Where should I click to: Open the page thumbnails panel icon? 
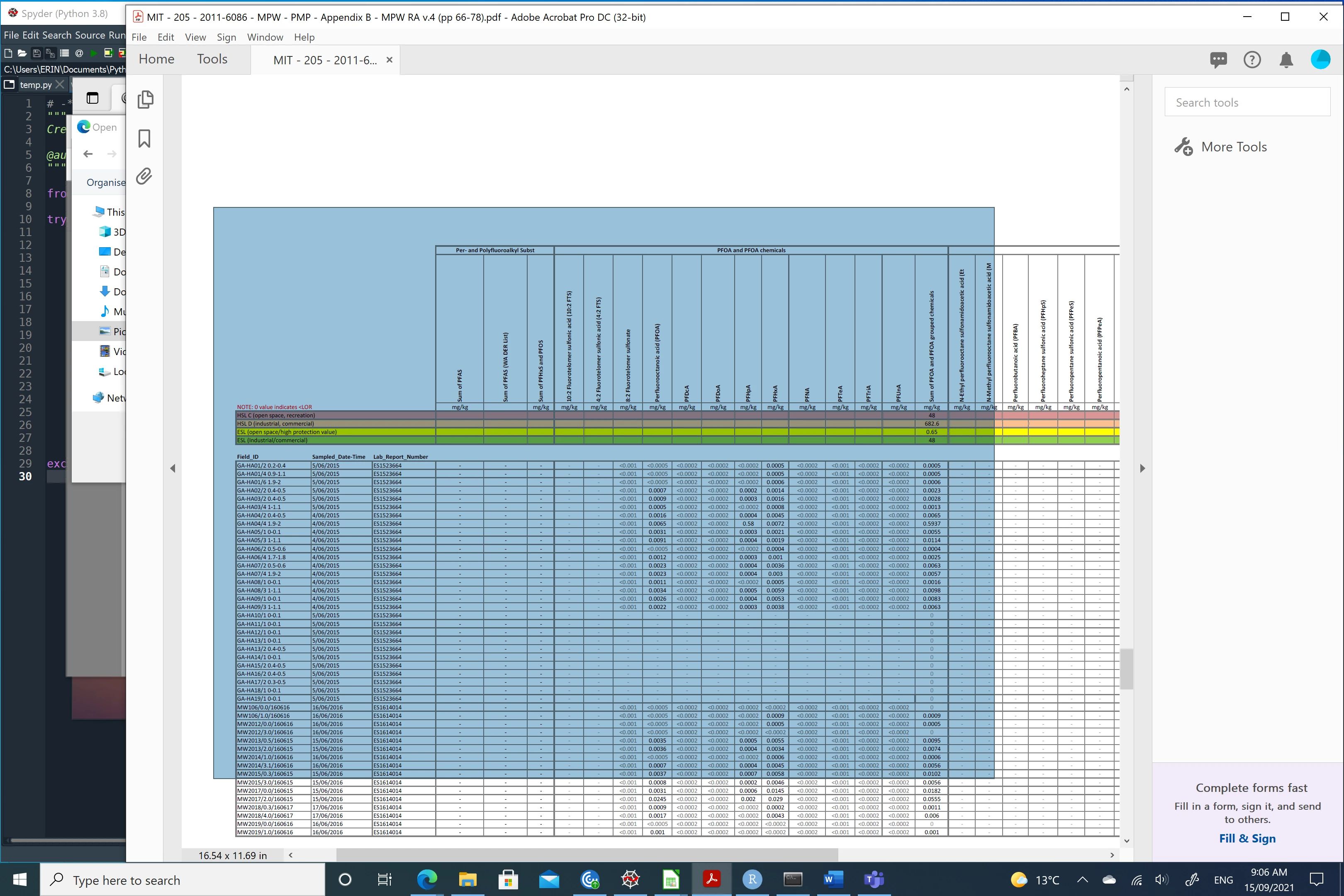(145, 100)
